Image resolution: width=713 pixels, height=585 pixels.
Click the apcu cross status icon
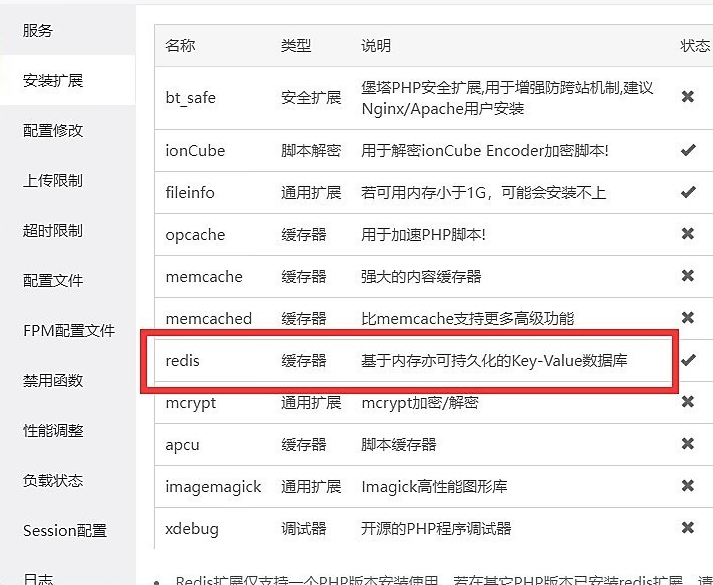(688, 444)
